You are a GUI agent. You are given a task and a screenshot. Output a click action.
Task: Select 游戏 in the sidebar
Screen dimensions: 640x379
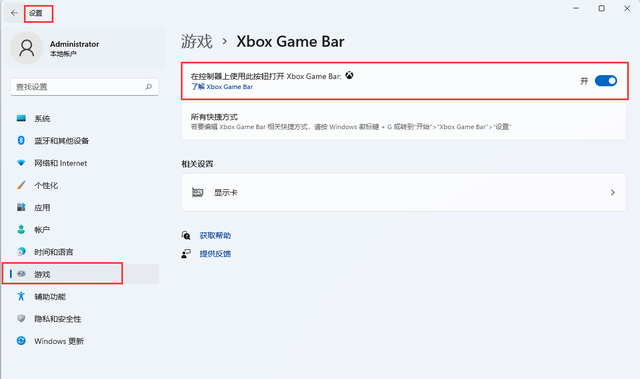84,274
